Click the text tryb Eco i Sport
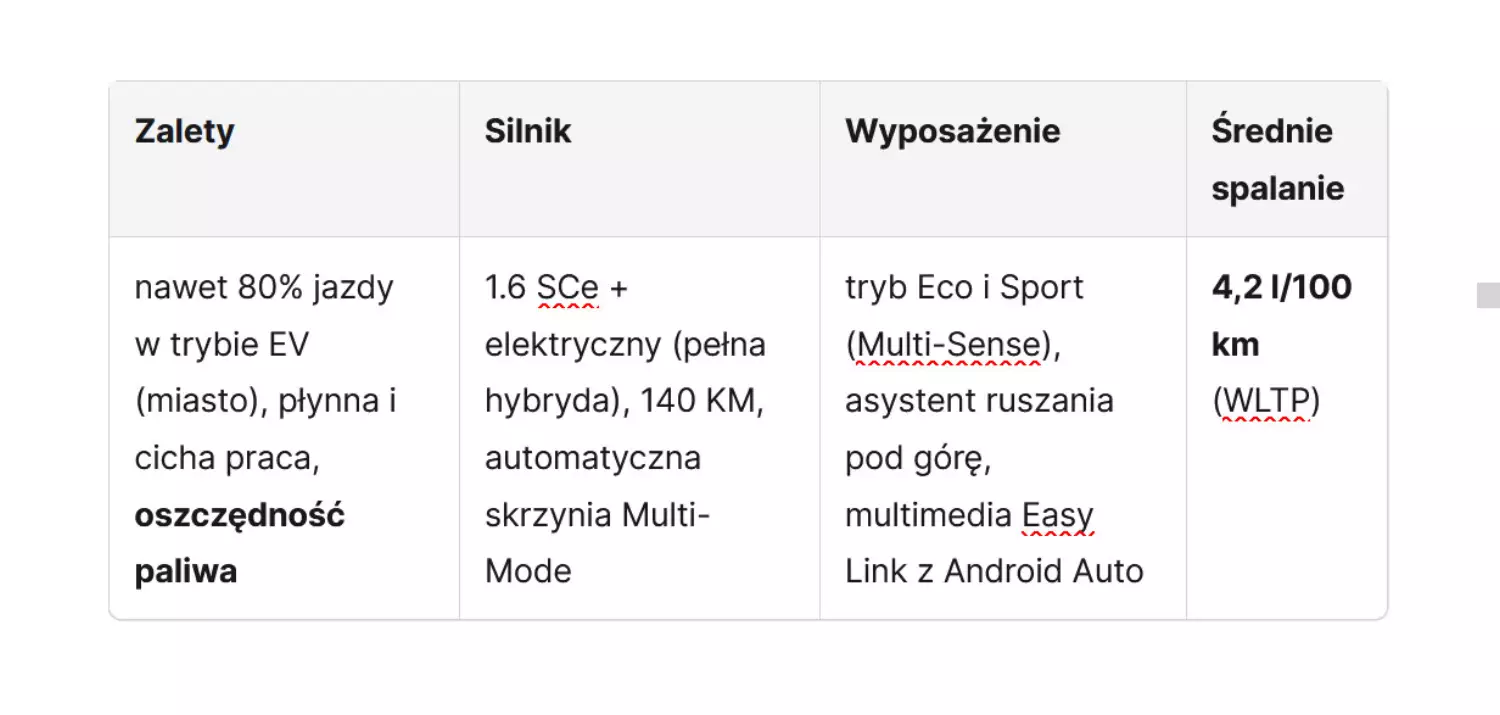Image resolution: width=1500 pixels, height=715 pixels. pos(964,288)
